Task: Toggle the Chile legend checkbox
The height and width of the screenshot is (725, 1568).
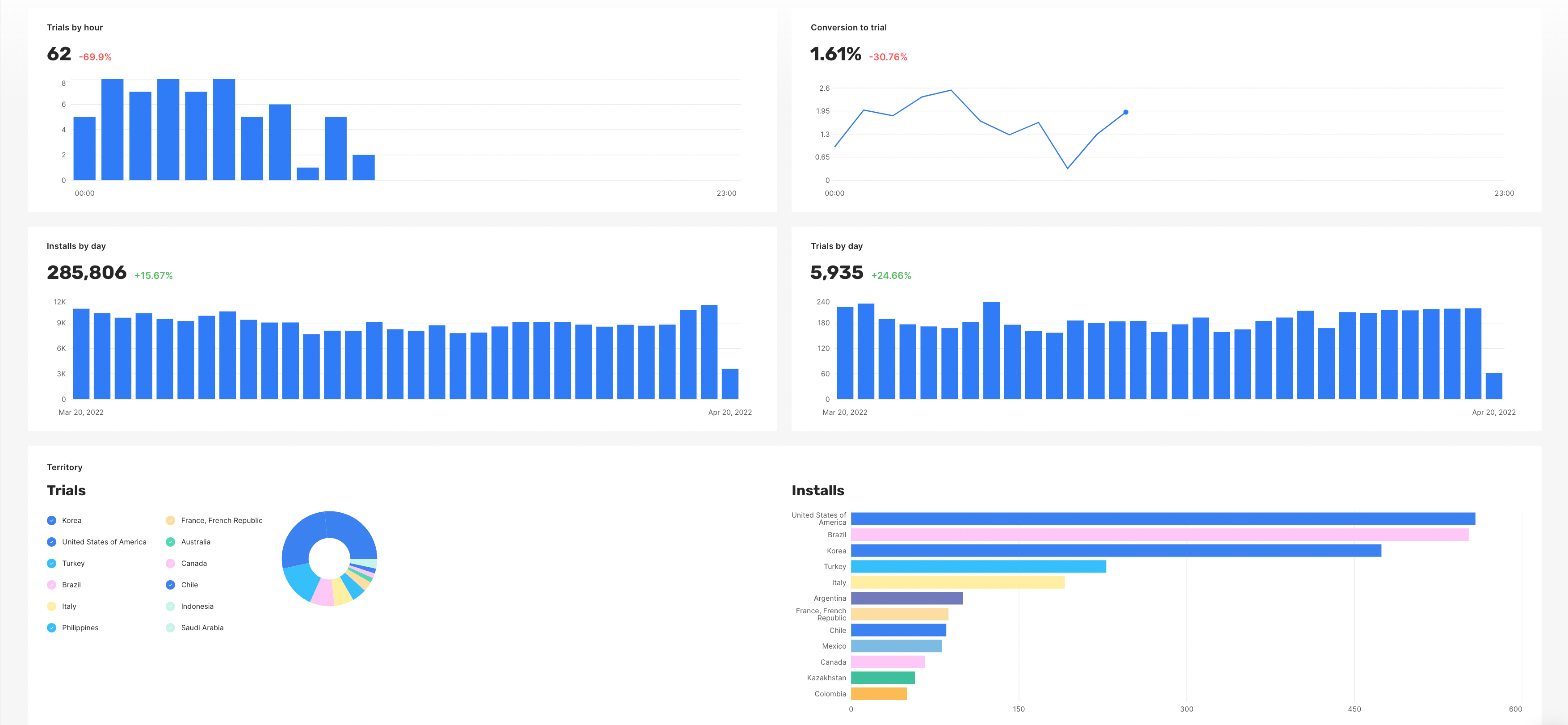Action: click(x=171, y=585)
